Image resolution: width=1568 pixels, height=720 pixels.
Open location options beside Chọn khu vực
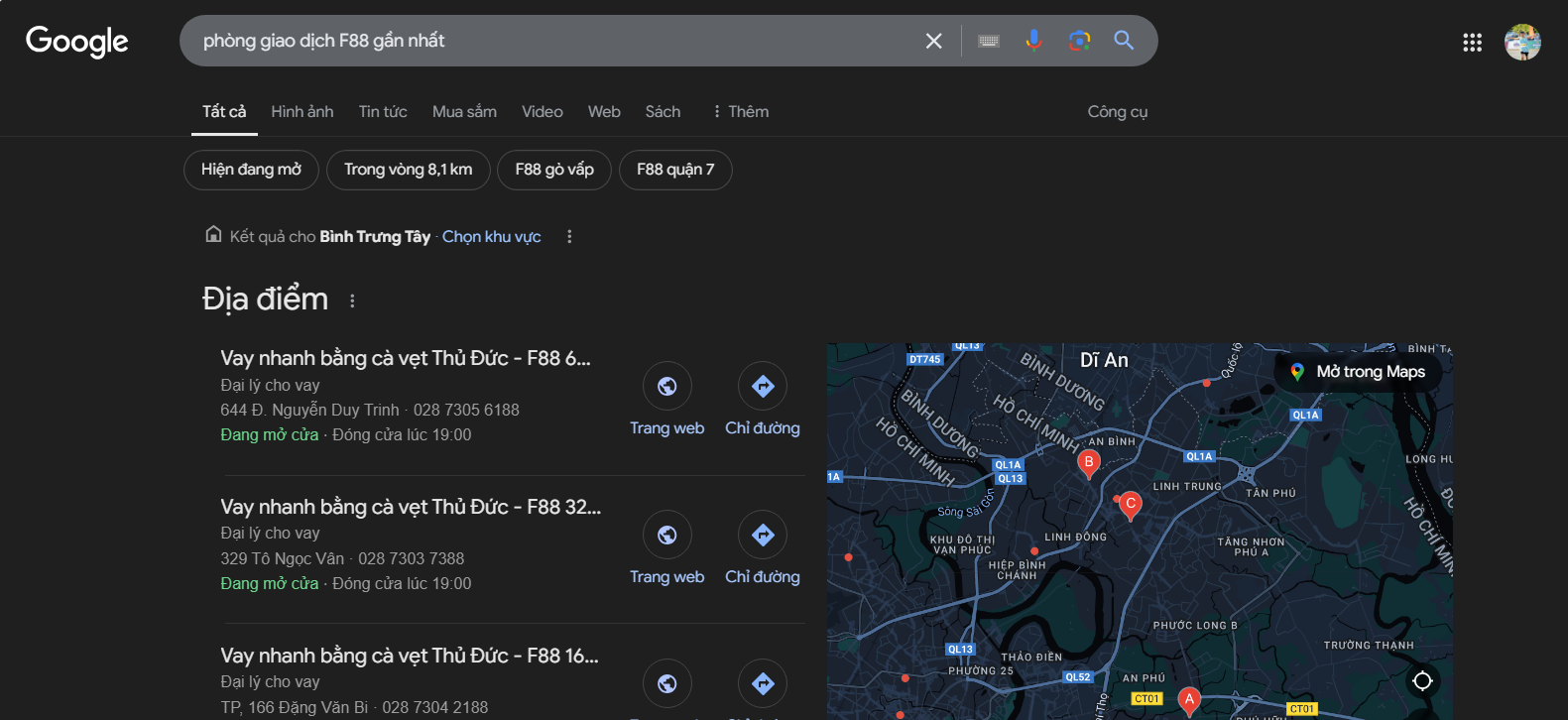[569, 236]
